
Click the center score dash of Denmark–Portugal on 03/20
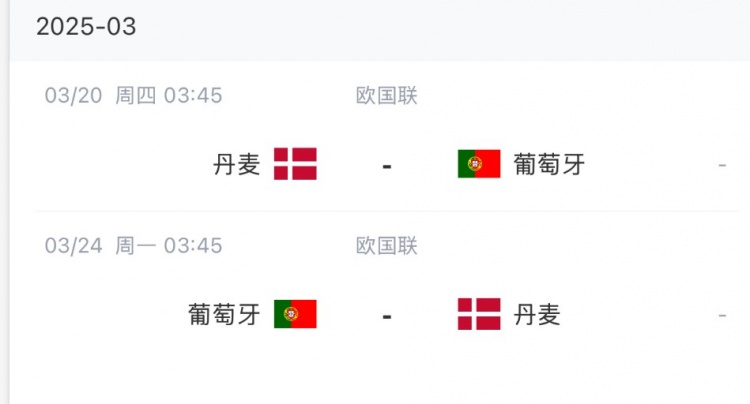(387, 165)
